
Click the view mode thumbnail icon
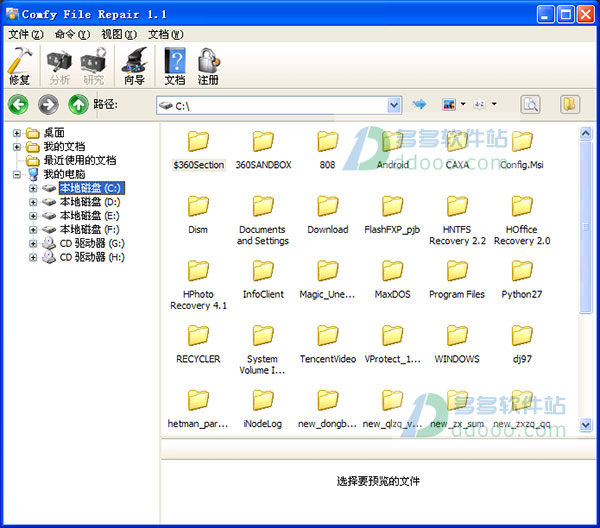coord(449,104)
